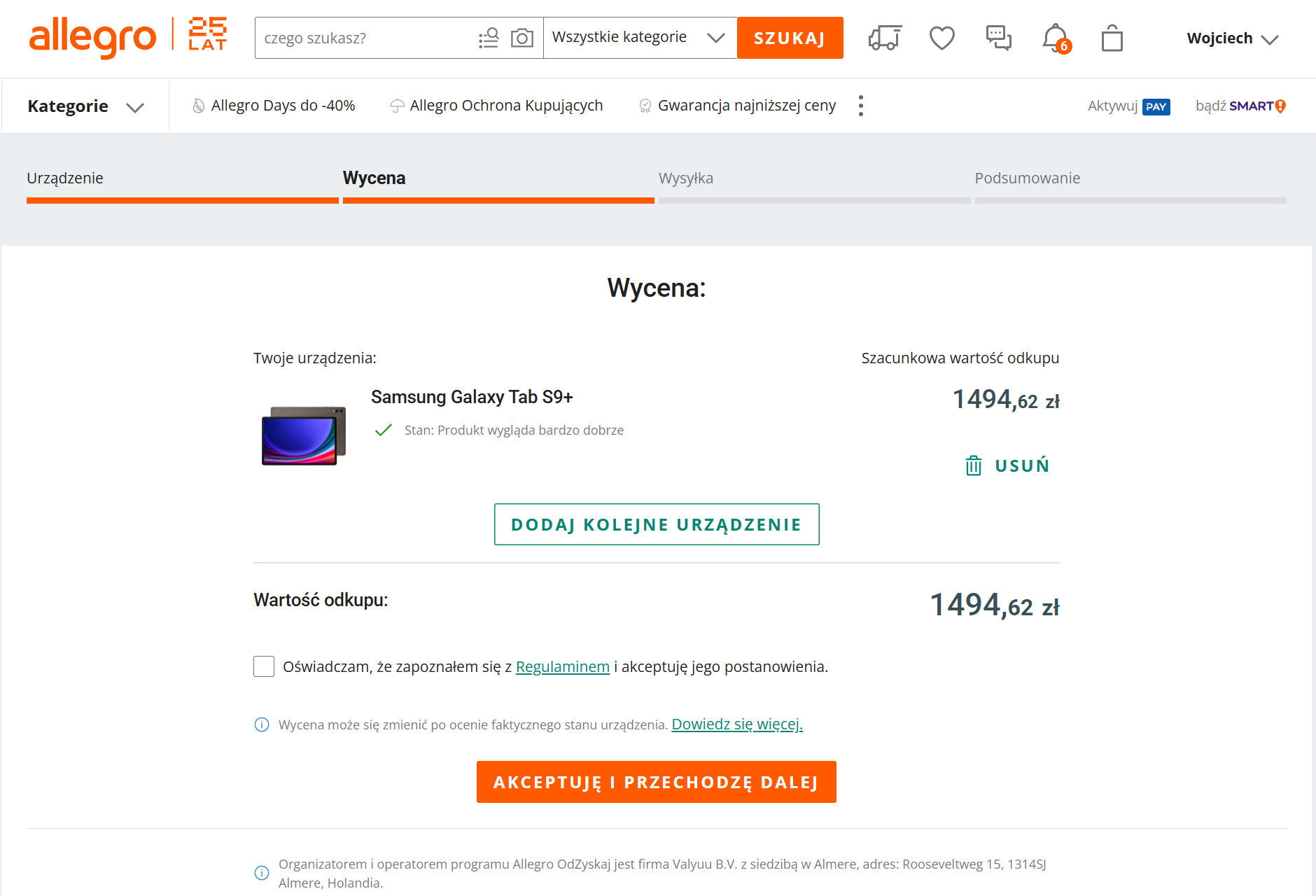Go to the Urządzenie step tab
Viewport: 1316px width, 896px height.
65,178
